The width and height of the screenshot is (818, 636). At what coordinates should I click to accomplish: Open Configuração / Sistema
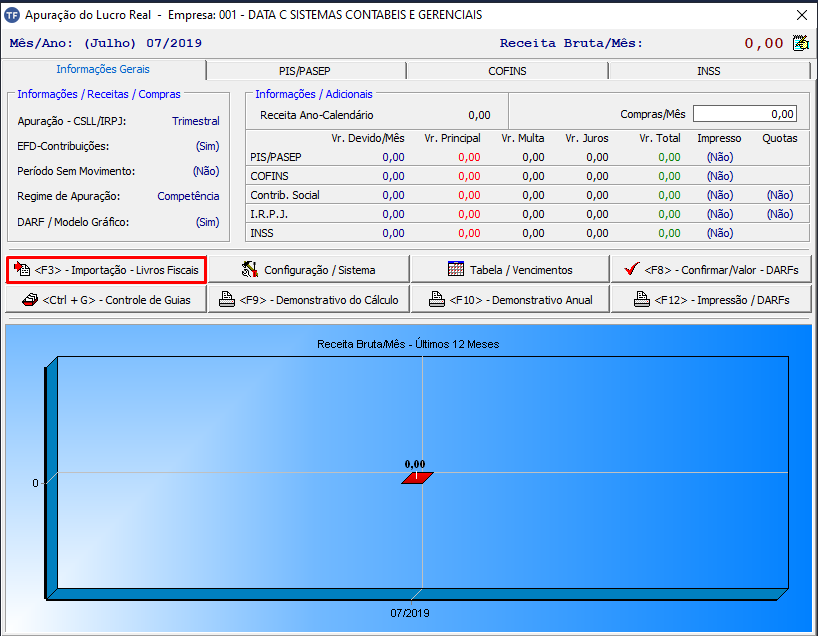(308, 270)
